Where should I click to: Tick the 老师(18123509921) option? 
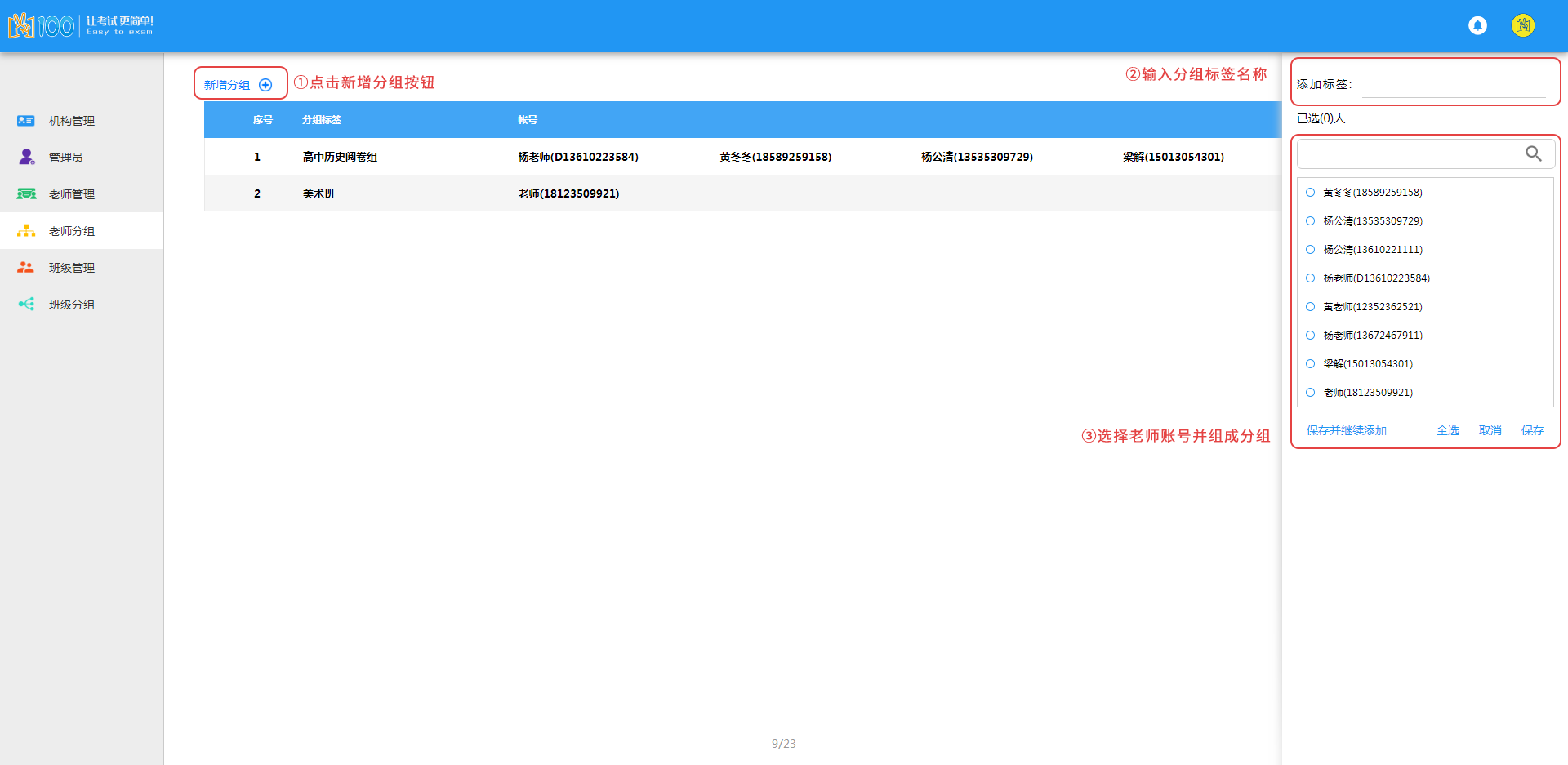(1311, 393)
